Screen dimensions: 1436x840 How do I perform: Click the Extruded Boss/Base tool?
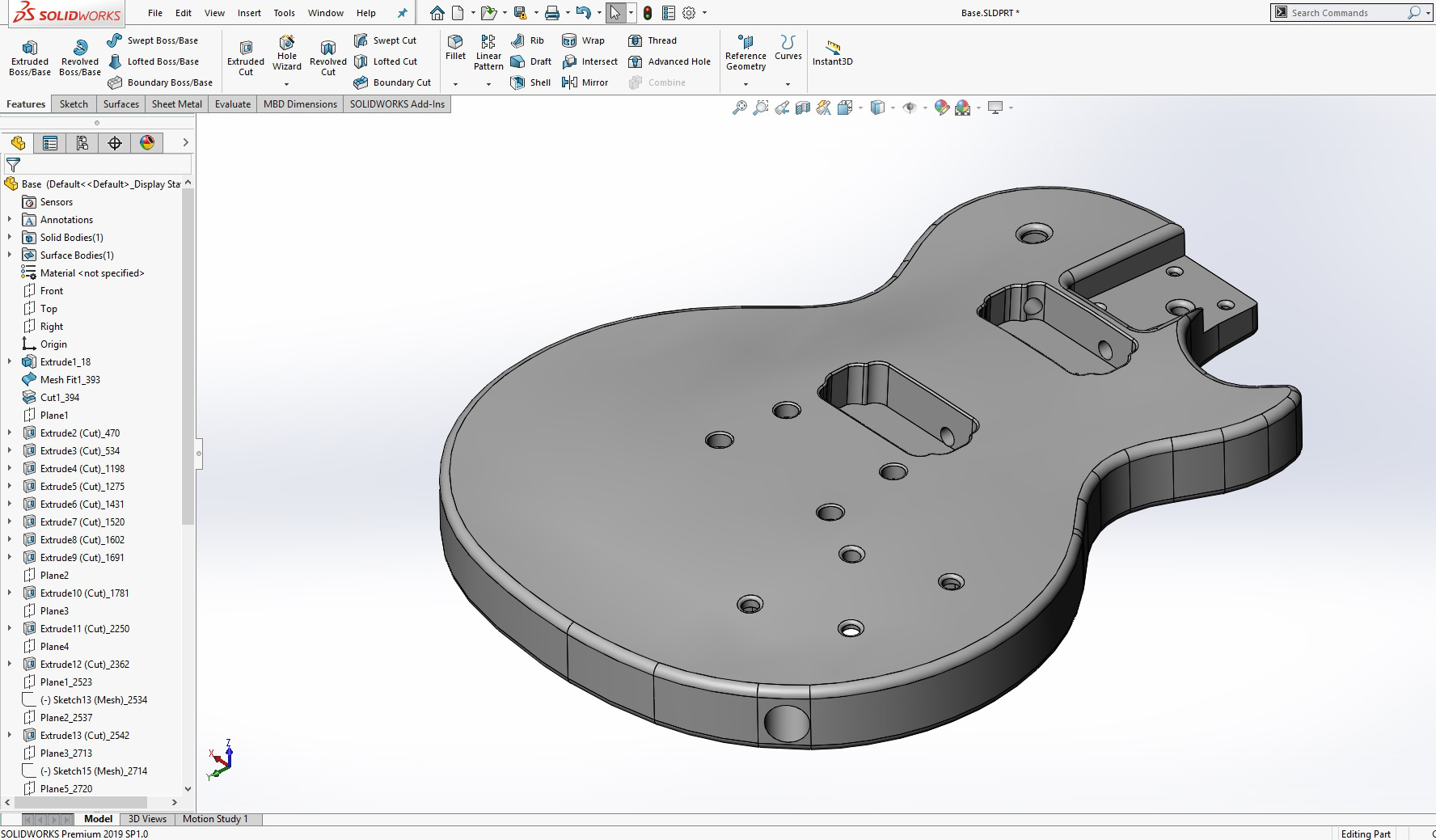[30, 57]
